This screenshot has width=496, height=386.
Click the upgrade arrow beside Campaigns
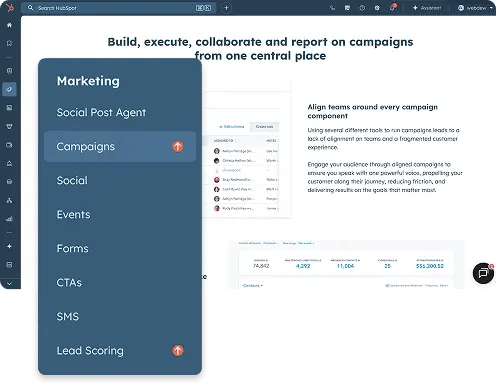tap(178, 146)
